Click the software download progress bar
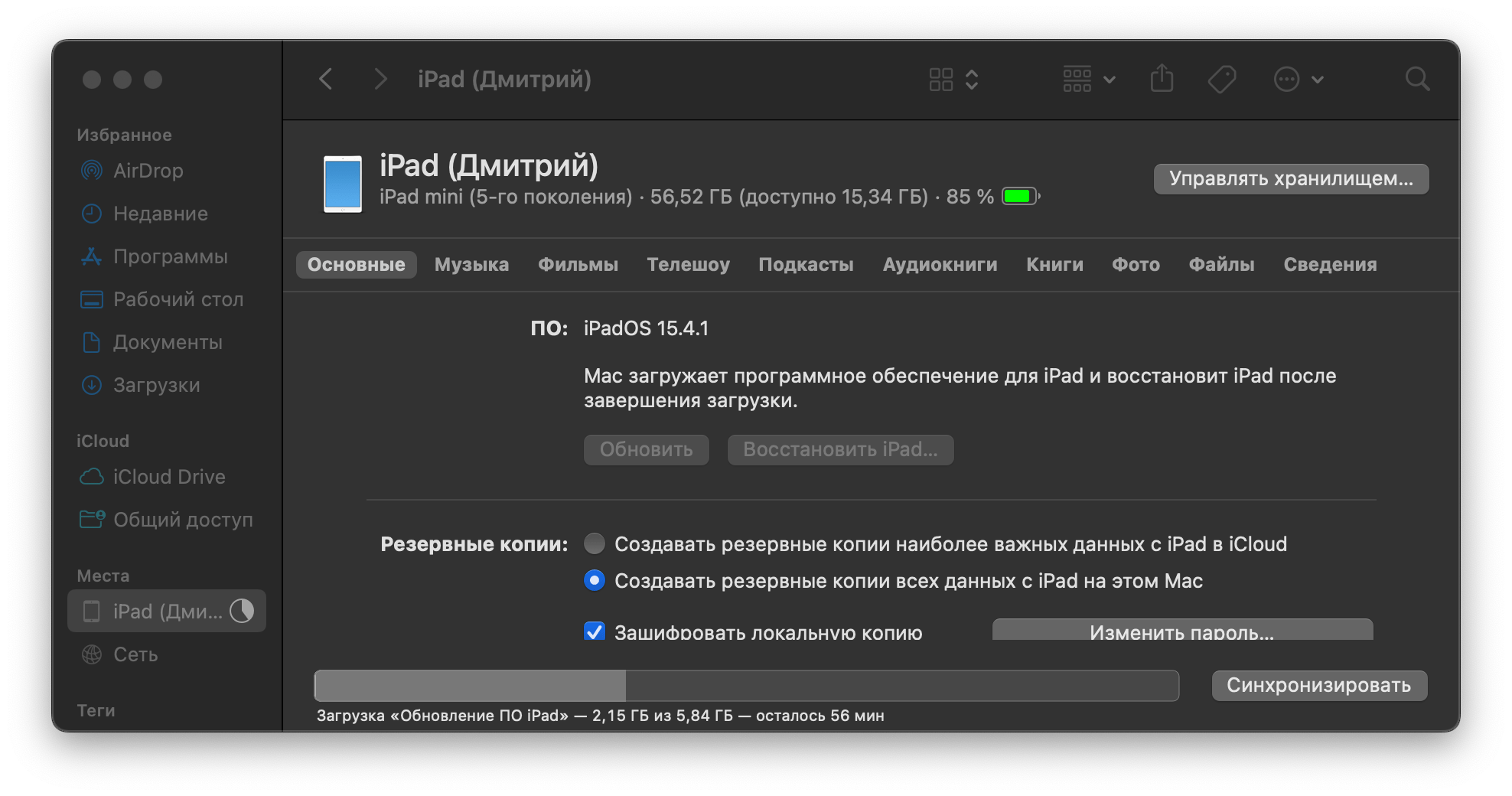The width and height of the screenshot is (1512, 796). click(x=746, y=685)
